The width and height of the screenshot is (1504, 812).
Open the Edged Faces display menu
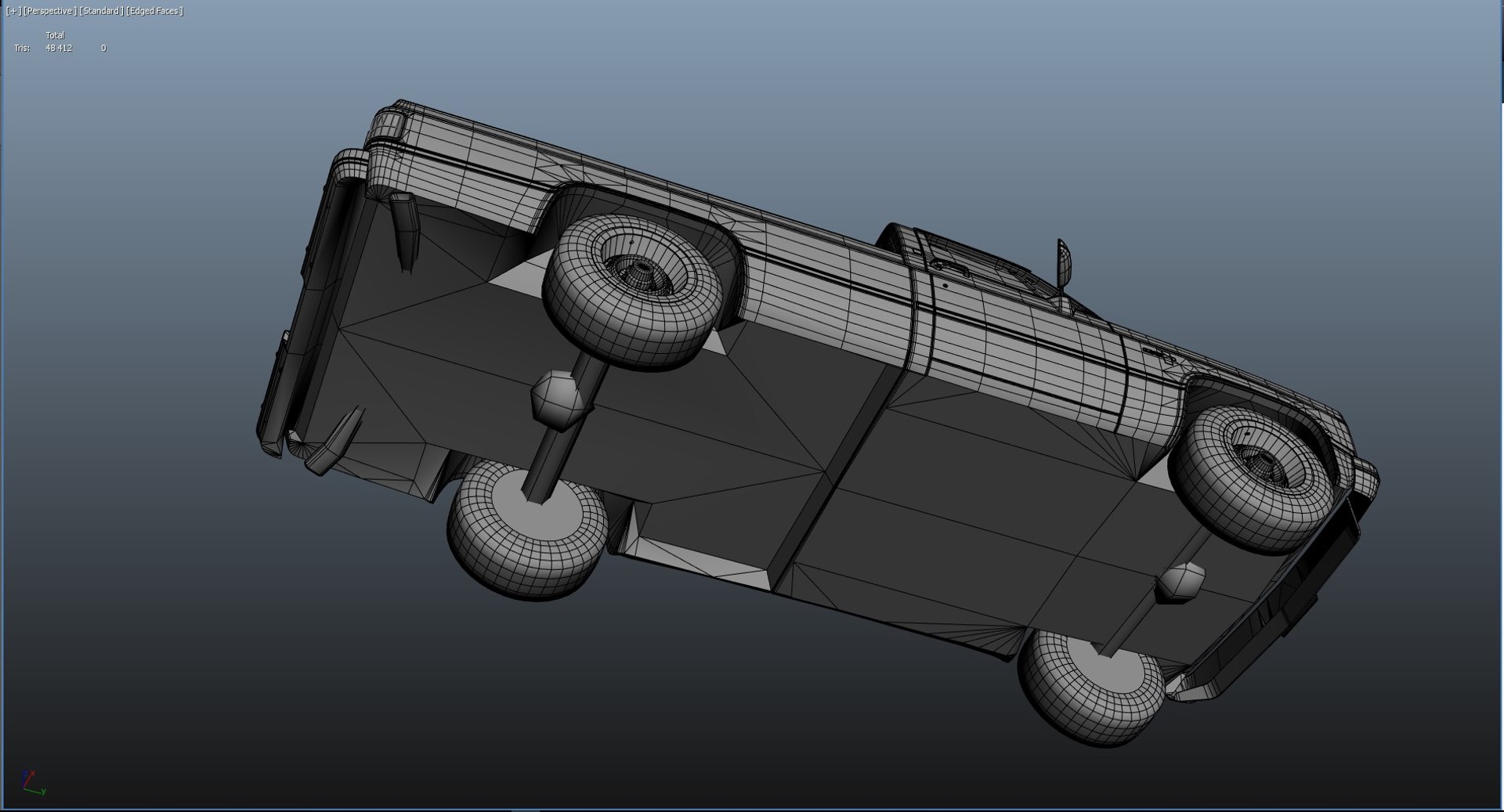[x=154, y=11]
